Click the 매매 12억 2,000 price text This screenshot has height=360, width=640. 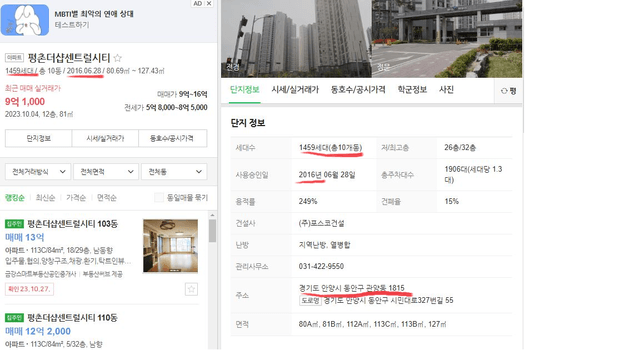pos(38,331)
